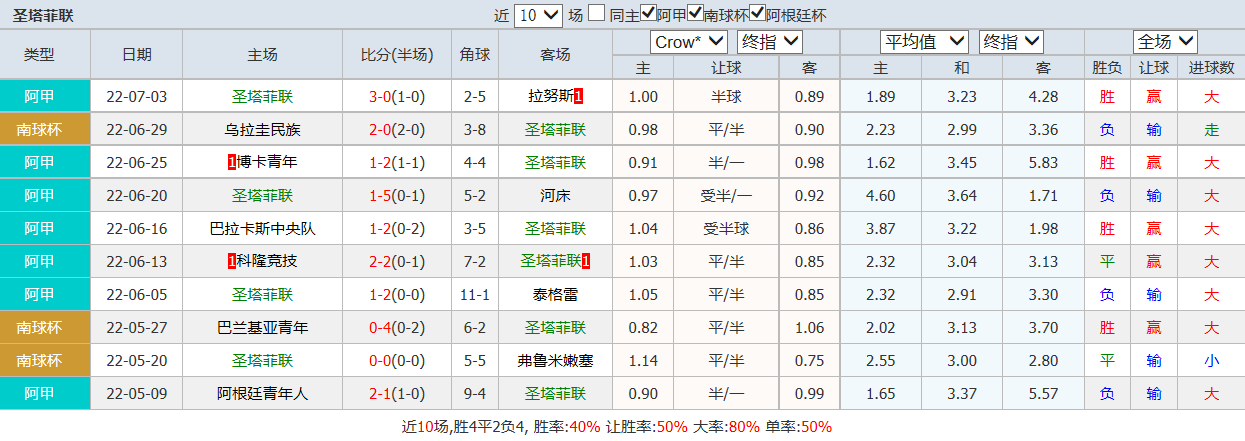Click the red card badge beside 拉努斯

click(578, 97)
